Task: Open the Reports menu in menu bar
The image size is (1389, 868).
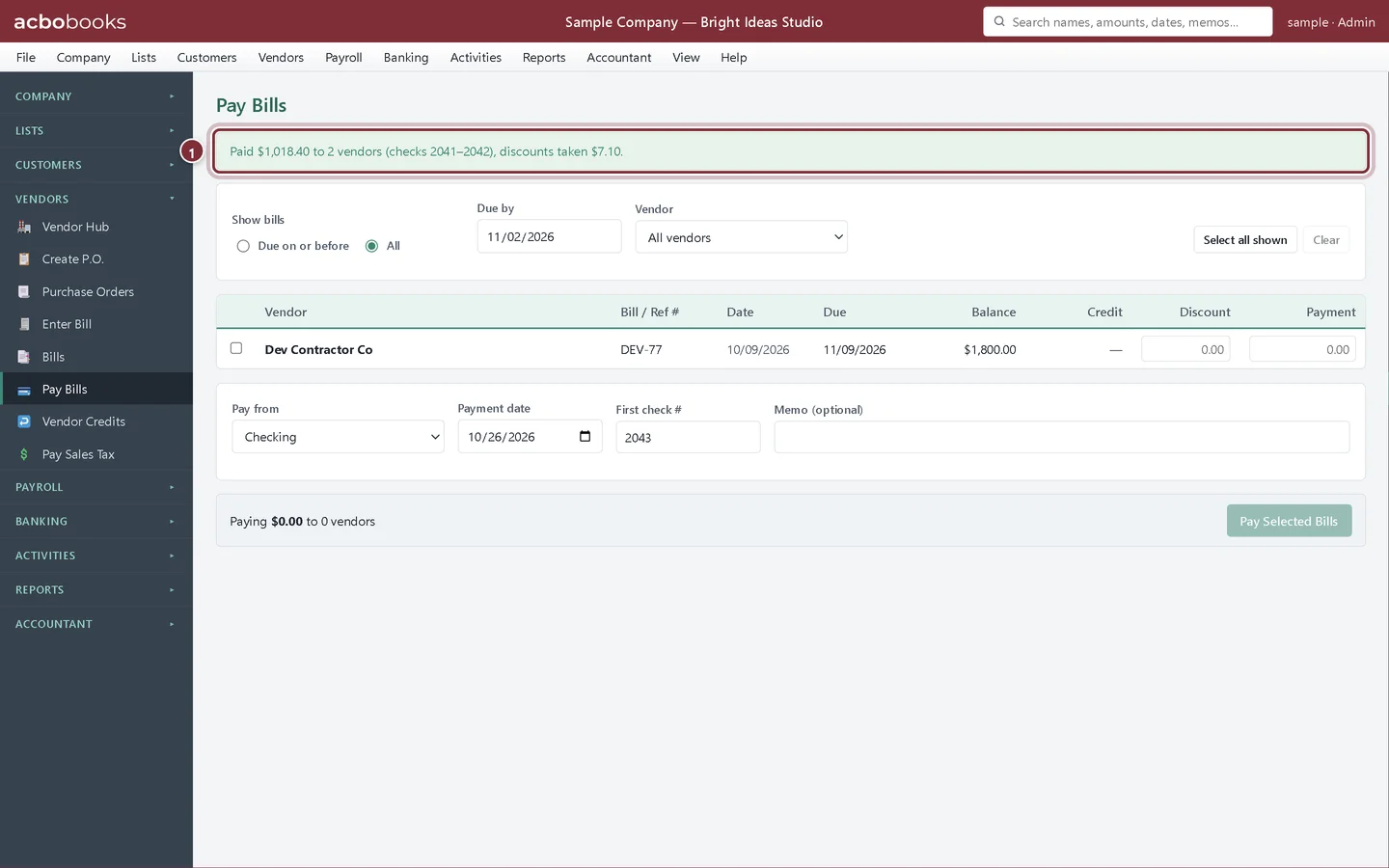Action: (x=544, y=58)
